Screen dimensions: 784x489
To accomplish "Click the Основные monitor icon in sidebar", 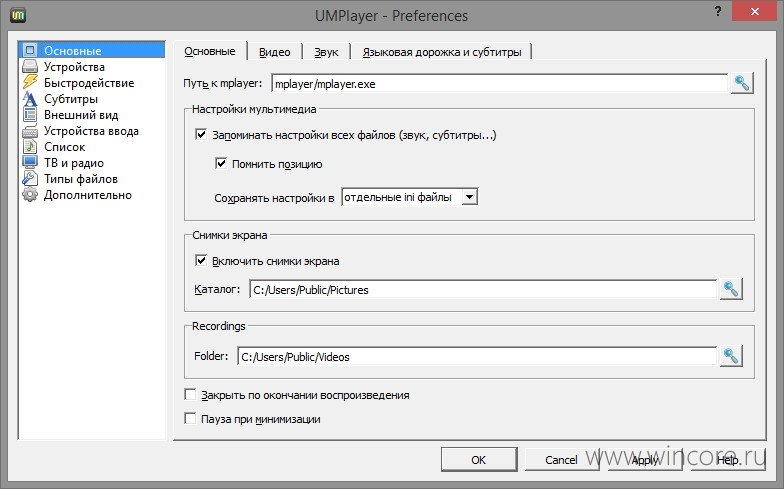I will pos(30,50).
